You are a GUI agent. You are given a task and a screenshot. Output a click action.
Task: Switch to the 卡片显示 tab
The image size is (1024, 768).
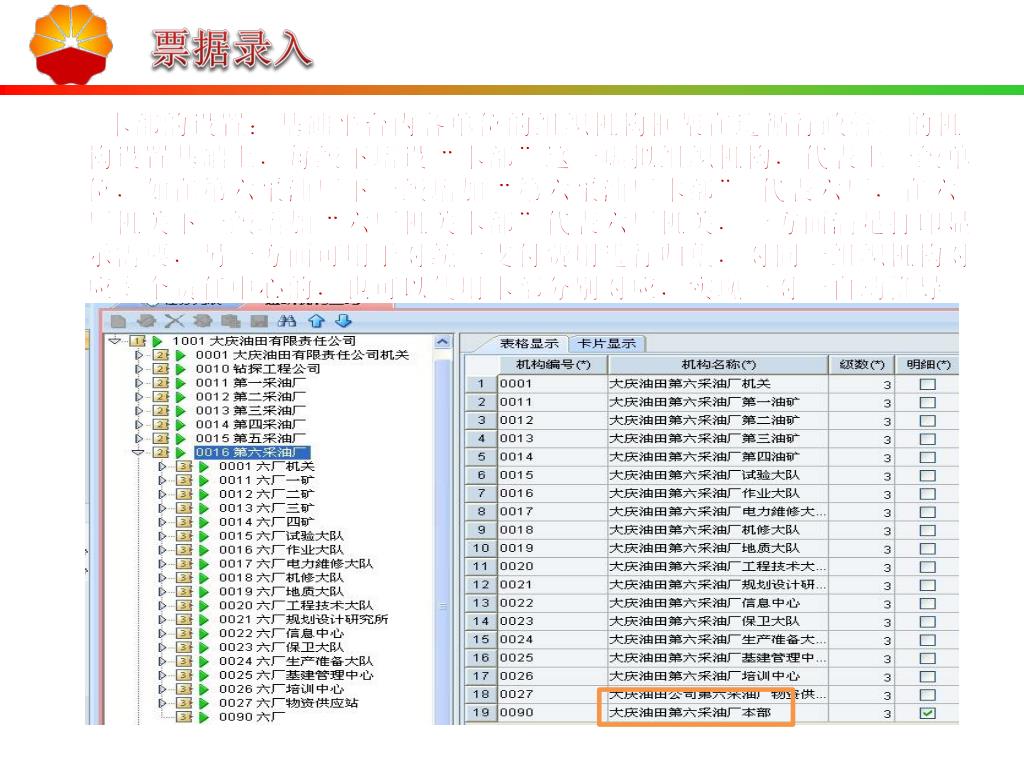coord(607,344)
